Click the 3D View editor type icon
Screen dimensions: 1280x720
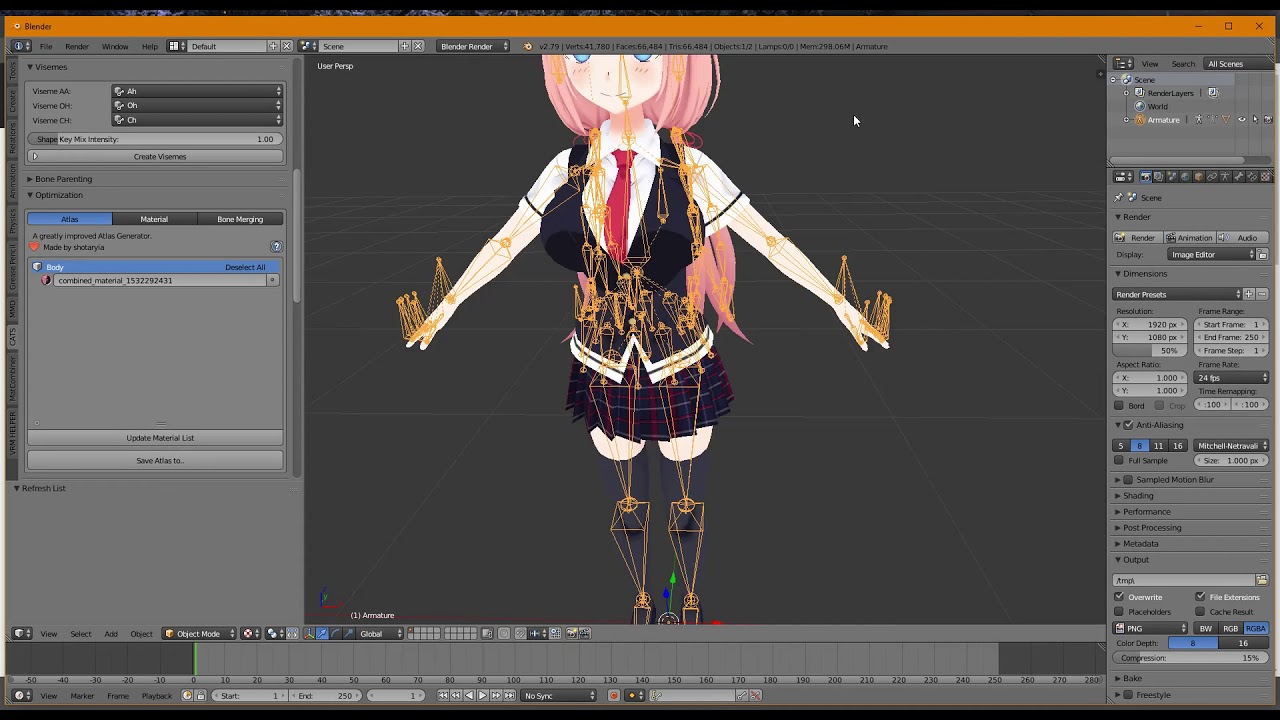(x=20, y=633)
